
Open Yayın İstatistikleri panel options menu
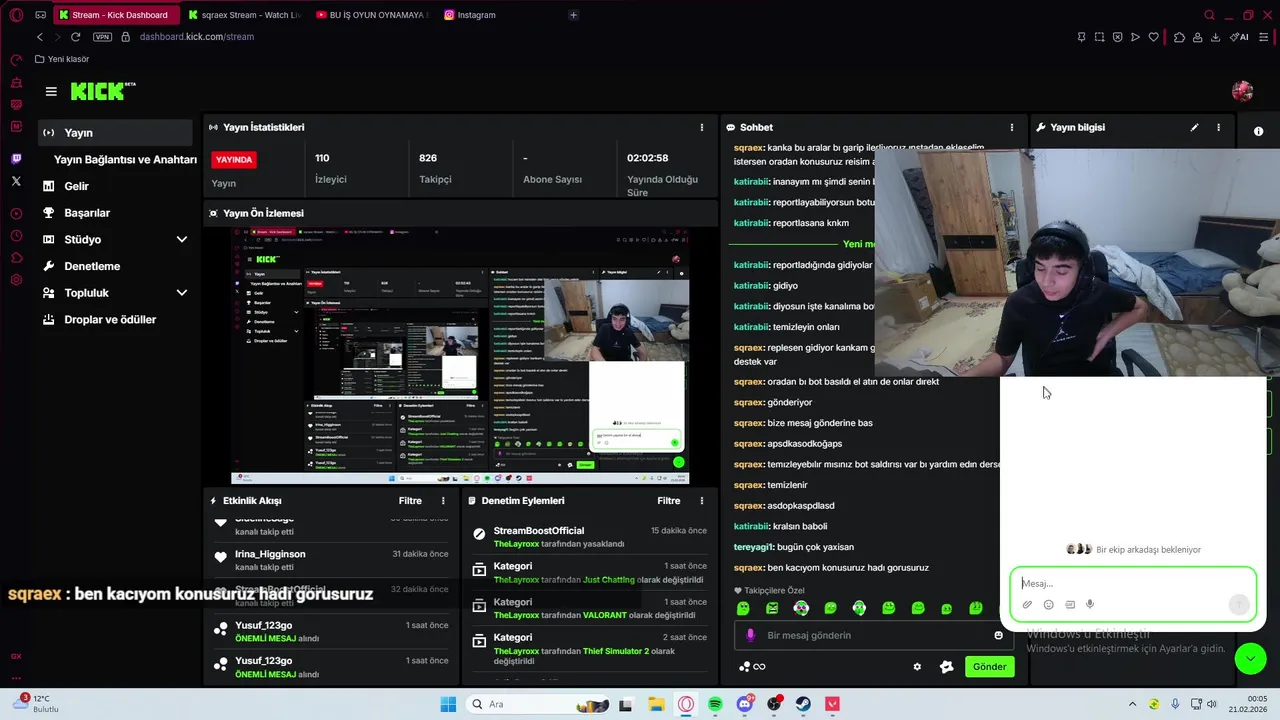click(701, 127)
